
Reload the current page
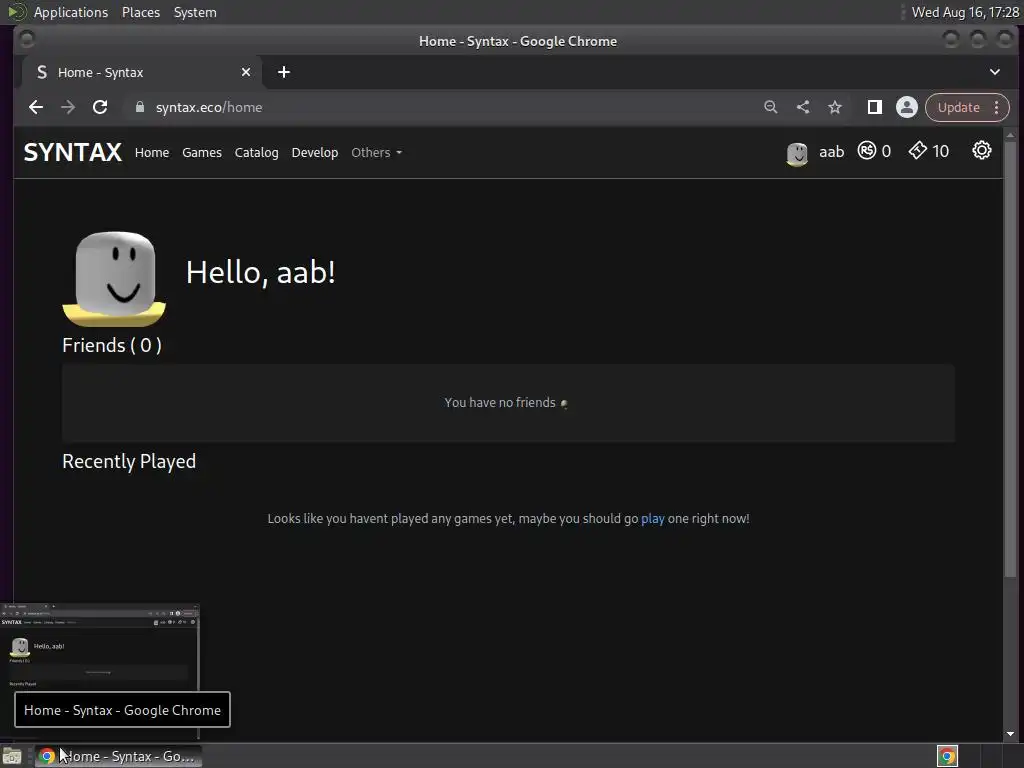(x=100, y=107)
